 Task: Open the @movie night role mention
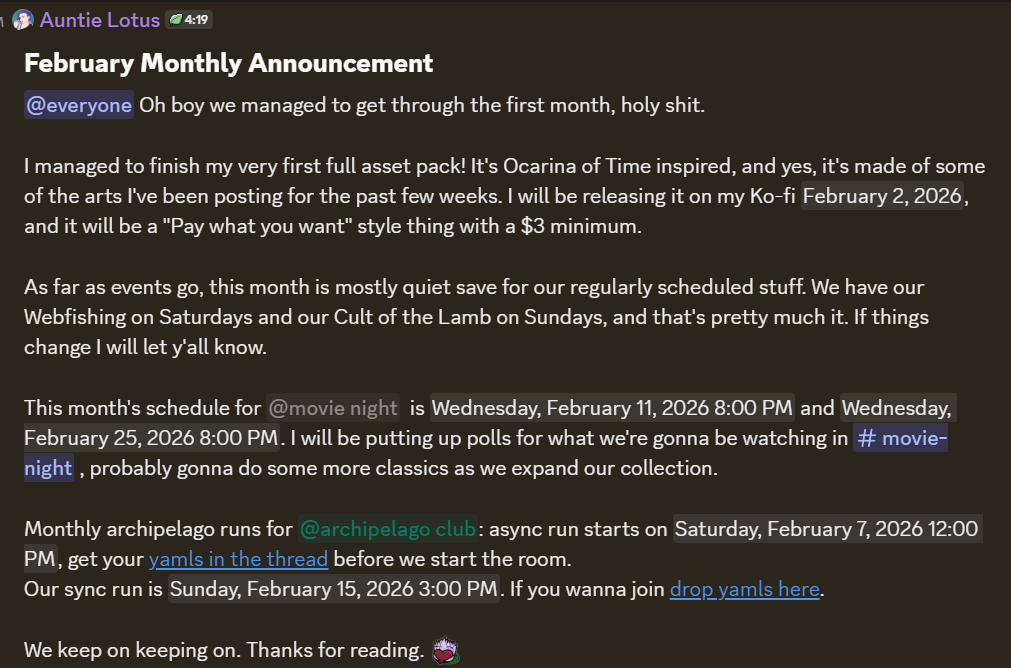[333, 408]
